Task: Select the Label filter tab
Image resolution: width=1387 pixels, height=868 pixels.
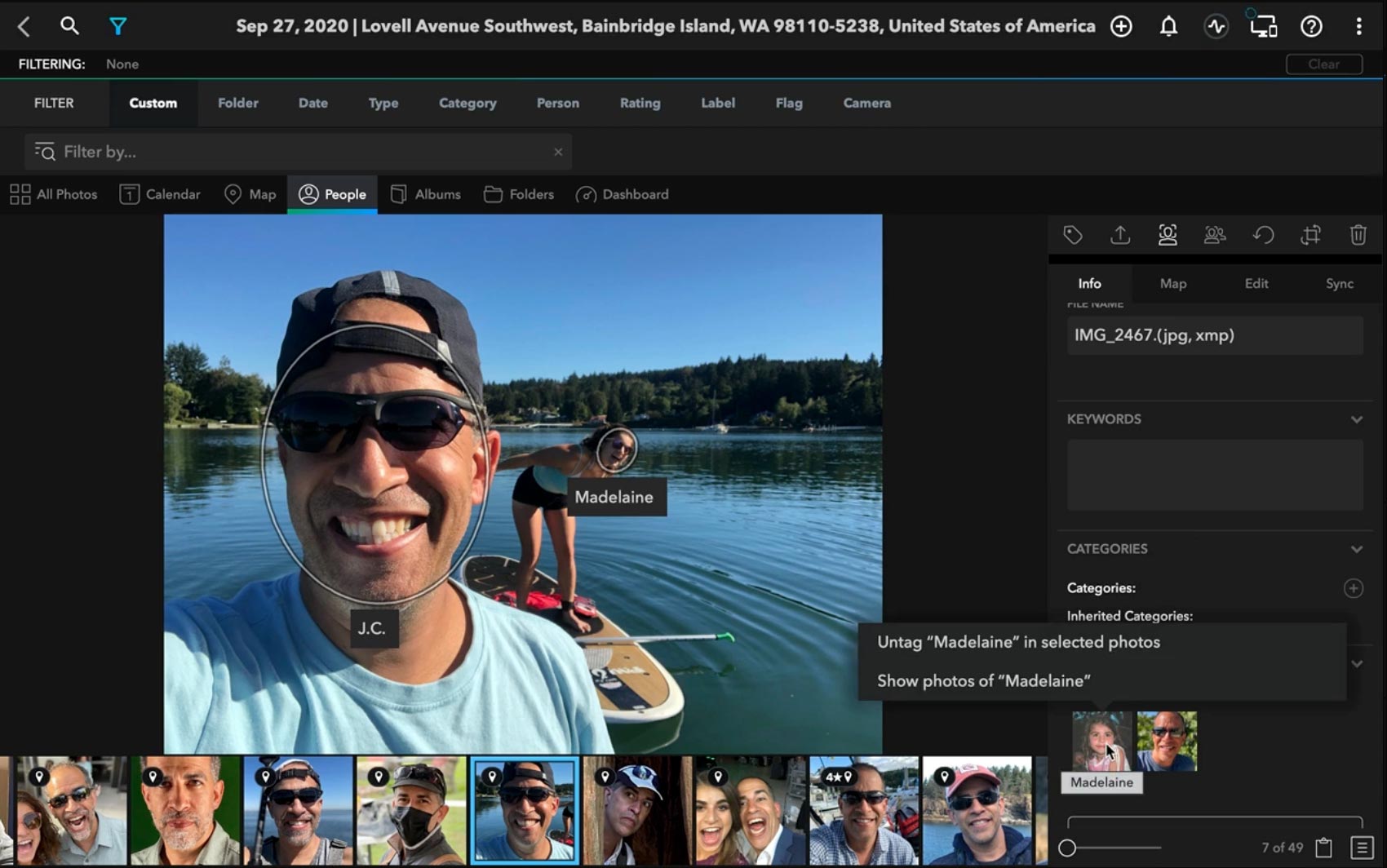Action: pos(718,103)
